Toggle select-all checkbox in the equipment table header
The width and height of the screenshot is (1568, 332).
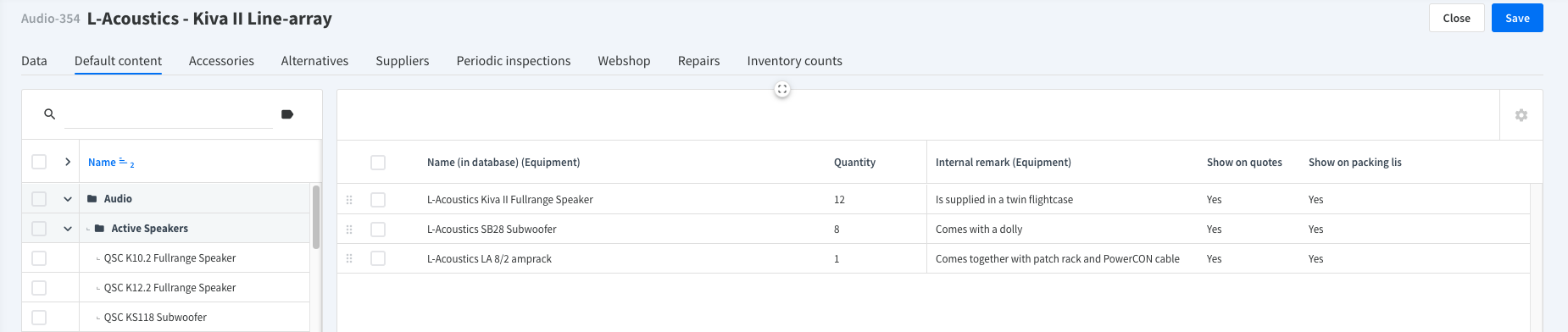378,163
